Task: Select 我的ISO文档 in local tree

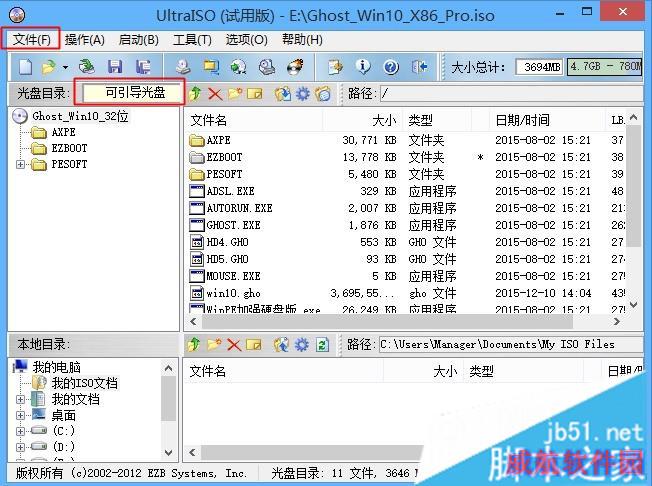Action: pyautogui.click(x=84, y=383)
